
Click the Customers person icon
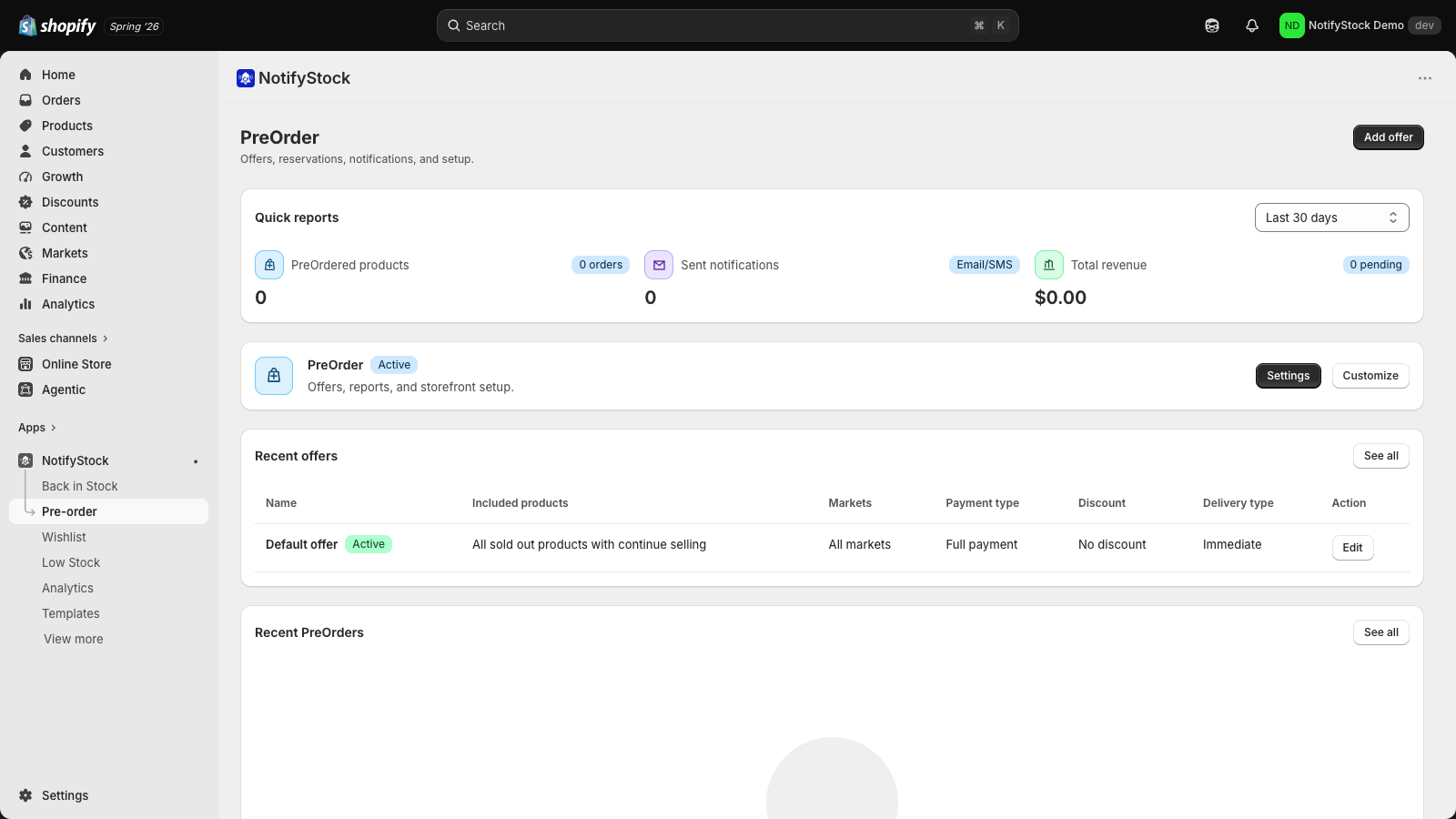tap(25, 151)
